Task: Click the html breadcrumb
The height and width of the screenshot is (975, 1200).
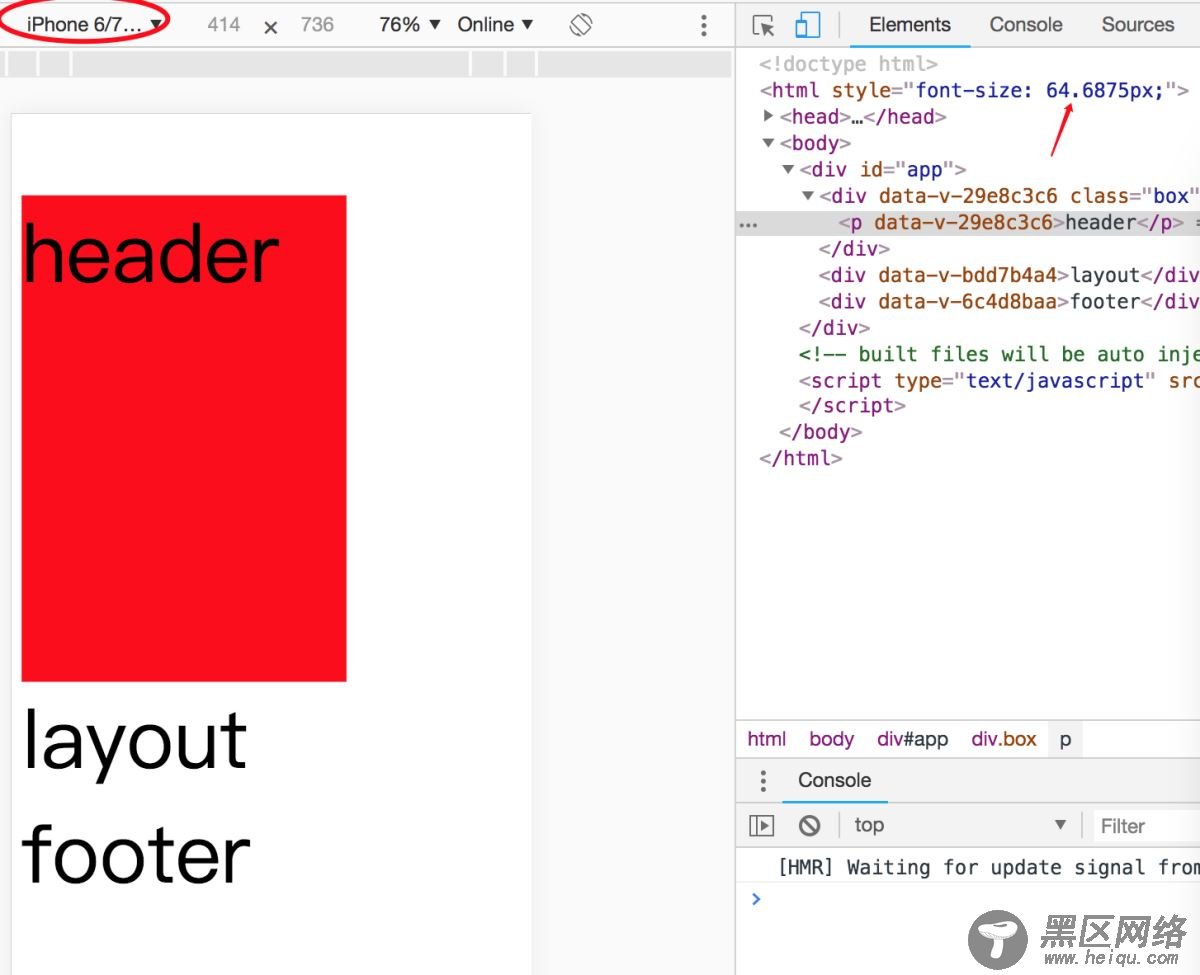Action: 767,739
